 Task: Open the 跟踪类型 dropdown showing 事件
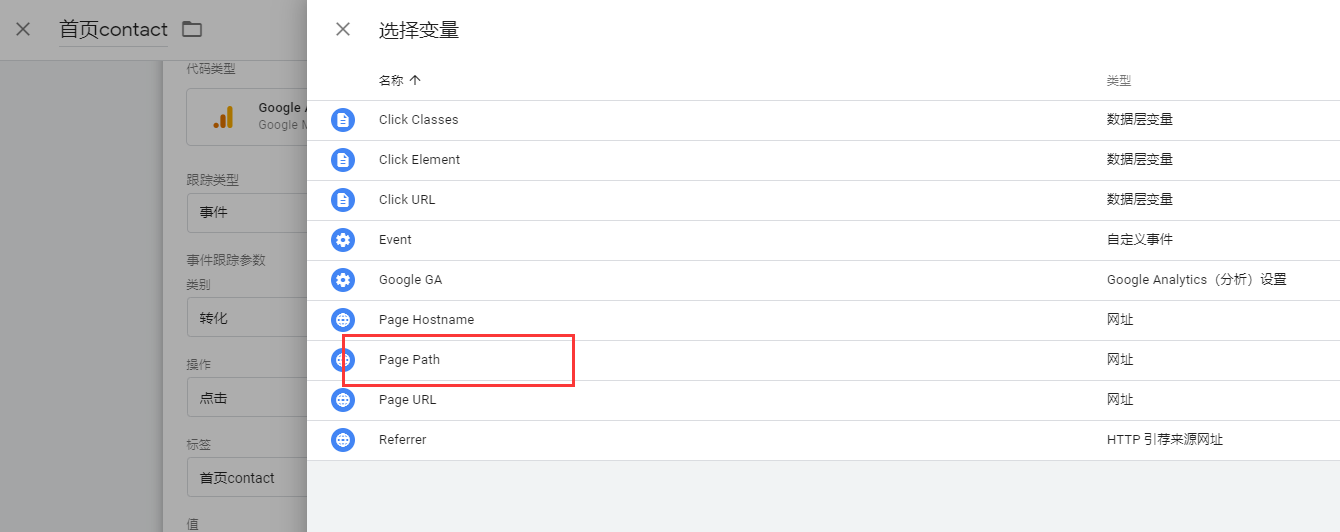246,213
